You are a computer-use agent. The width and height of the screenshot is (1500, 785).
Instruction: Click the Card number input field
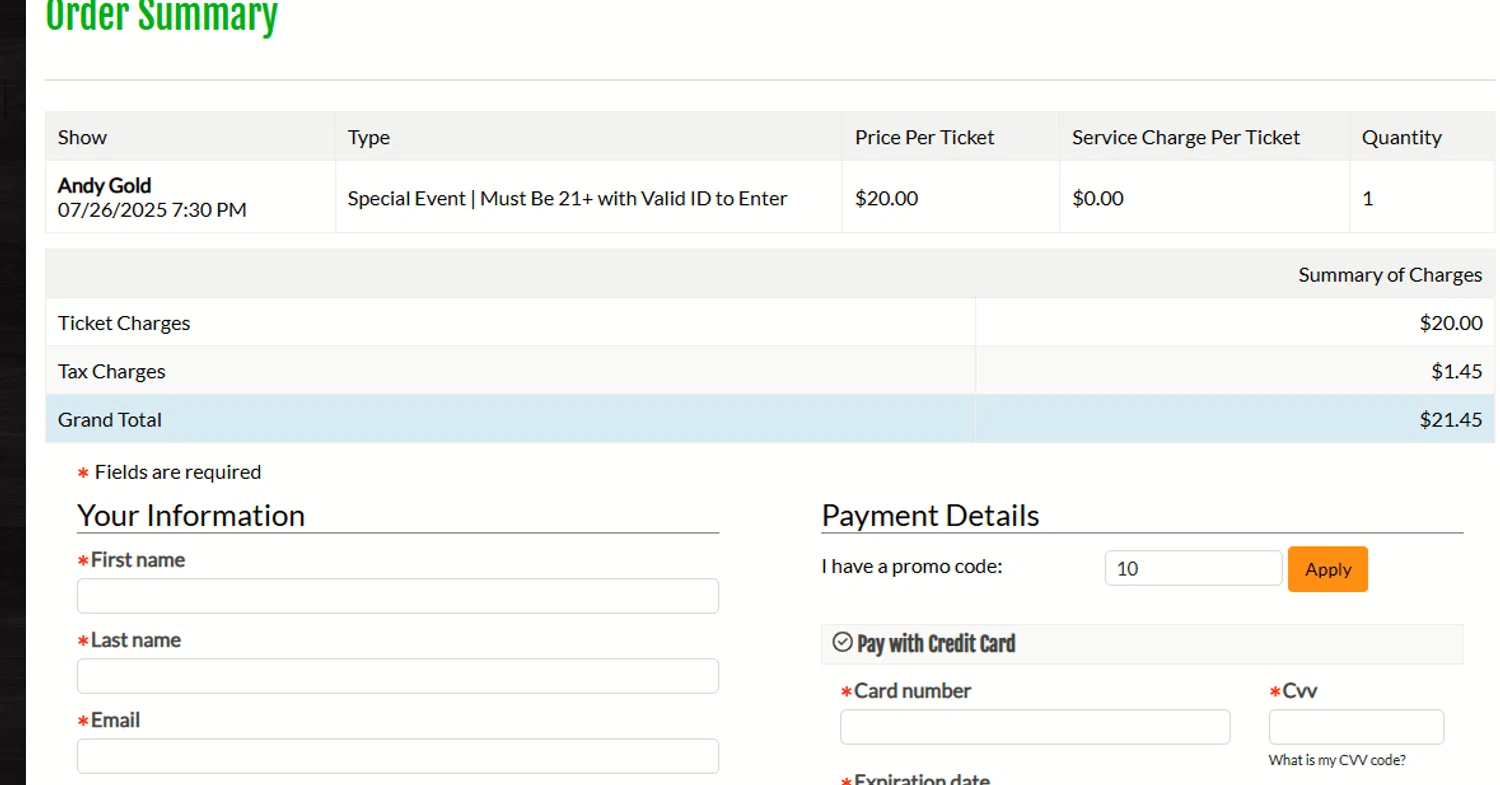1035,727
